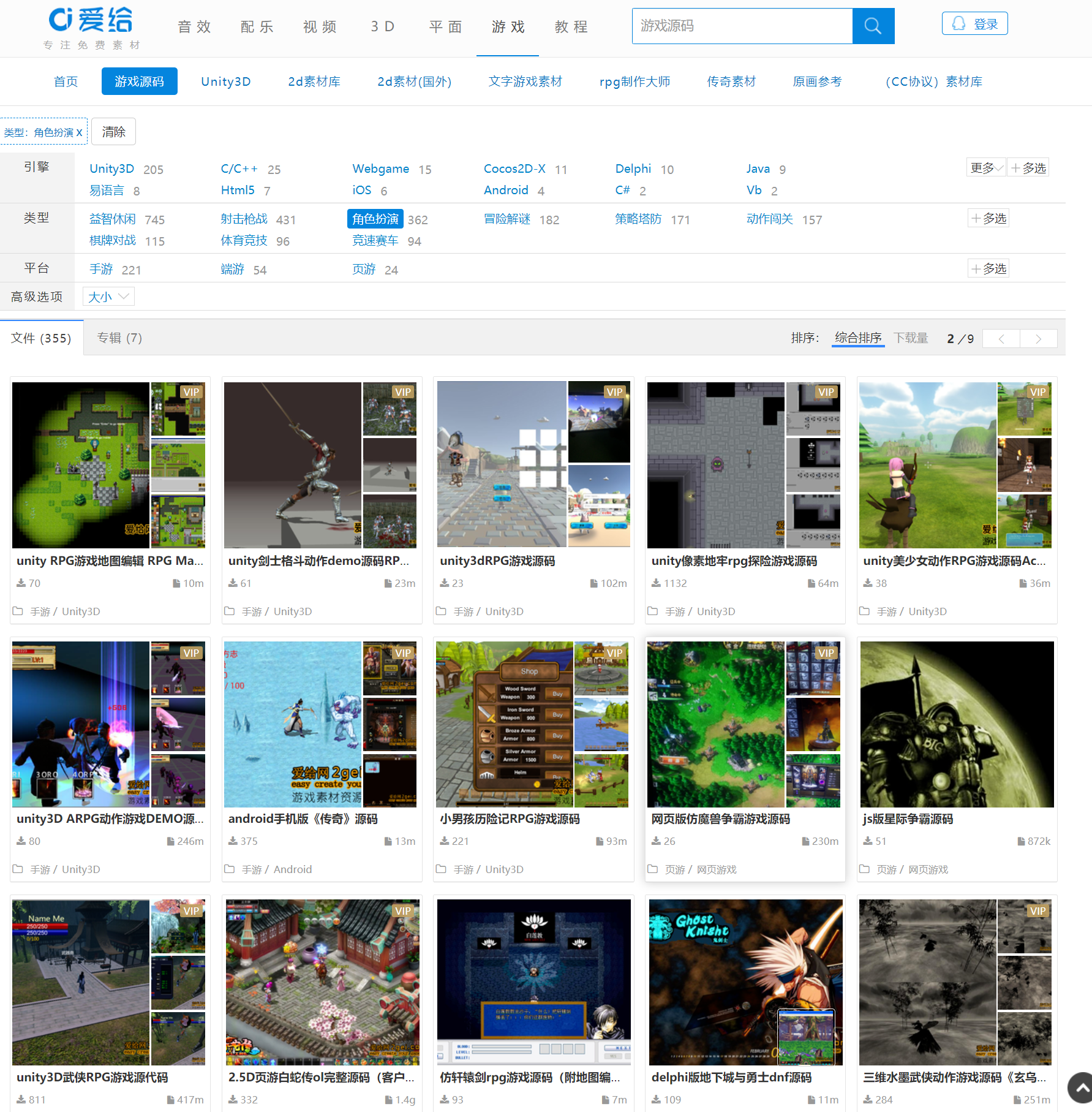Screen dimensions: 1092x1112
Task: Click VIP badge on unity3D ARPG动作游戏DEMO card
Action: pos(191,653)
